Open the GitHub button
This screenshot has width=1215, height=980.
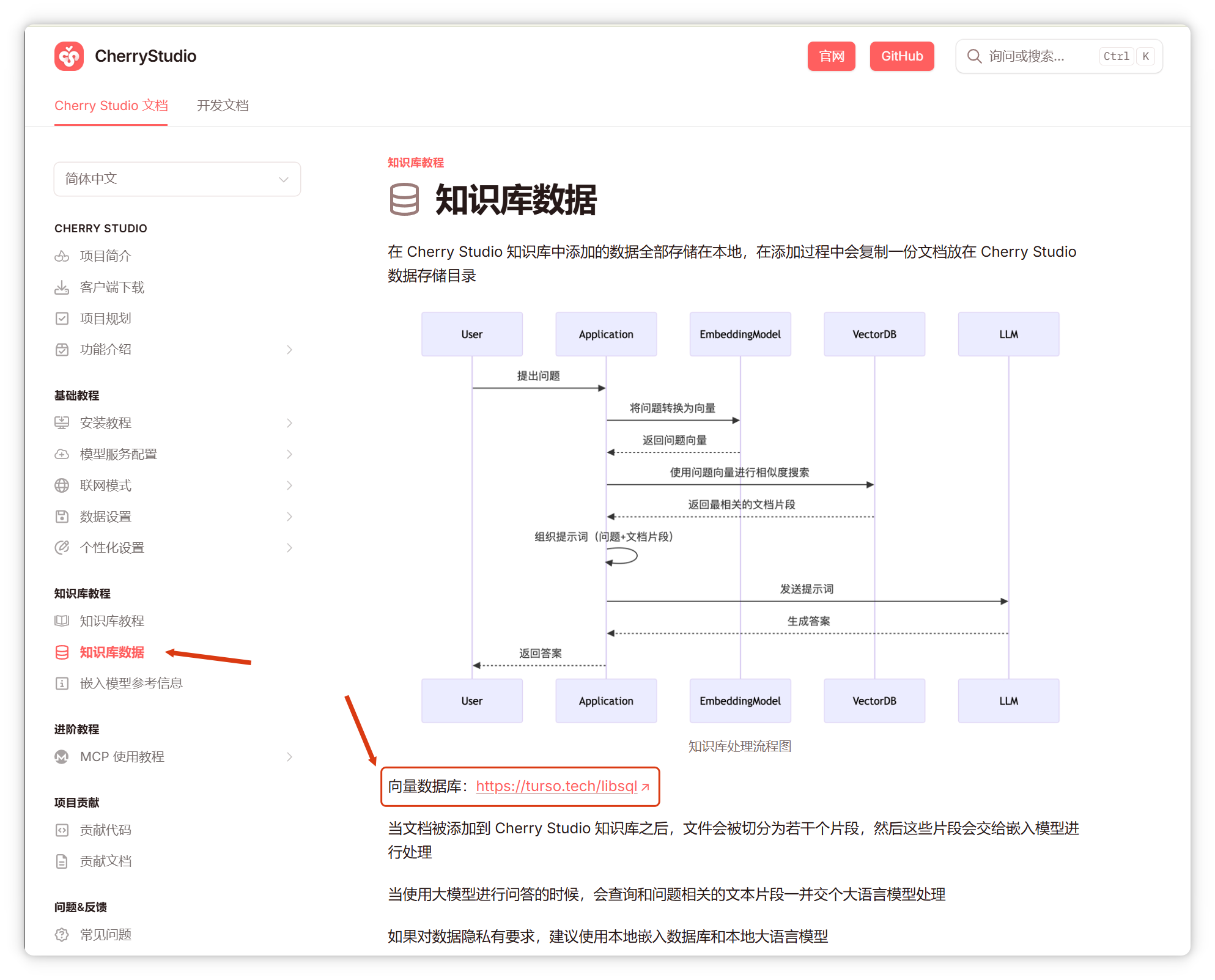tap(901, 56)
